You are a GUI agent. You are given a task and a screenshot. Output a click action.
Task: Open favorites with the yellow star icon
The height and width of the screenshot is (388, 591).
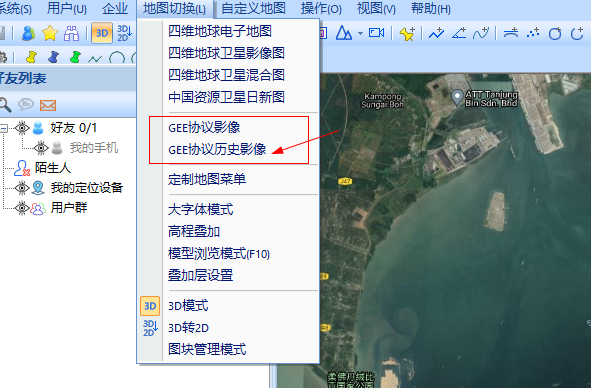(50, 33)
